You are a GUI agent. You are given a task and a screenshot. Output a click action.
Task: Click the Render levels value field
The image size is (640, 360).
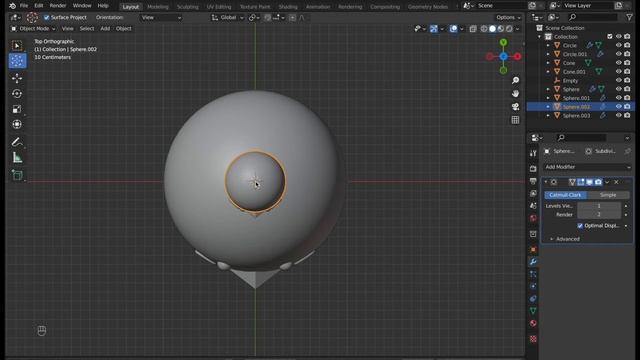pos(599,214)
